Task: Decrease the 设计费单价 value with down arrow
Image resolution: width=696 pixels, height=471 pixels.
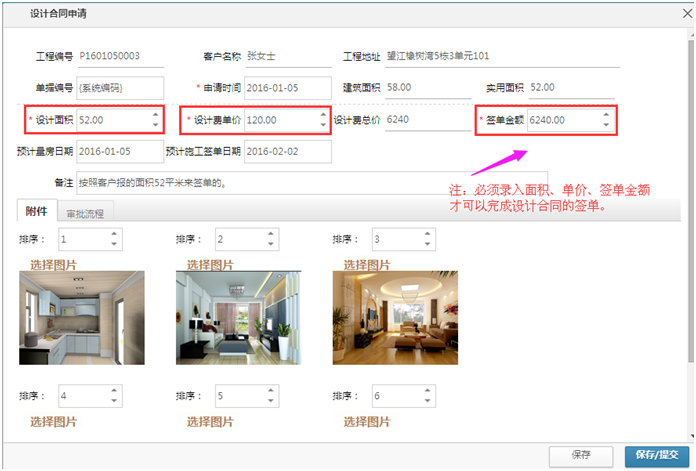Action: pyautogui.click(x=322, y=126)
